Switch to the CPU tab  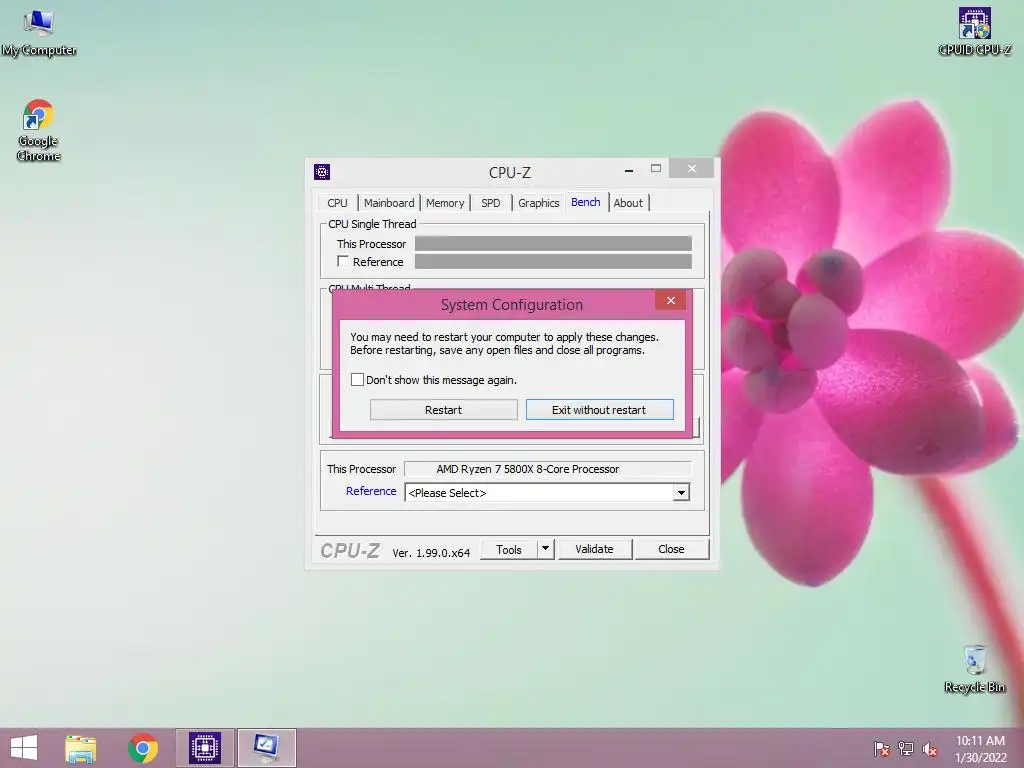[338, 203]
